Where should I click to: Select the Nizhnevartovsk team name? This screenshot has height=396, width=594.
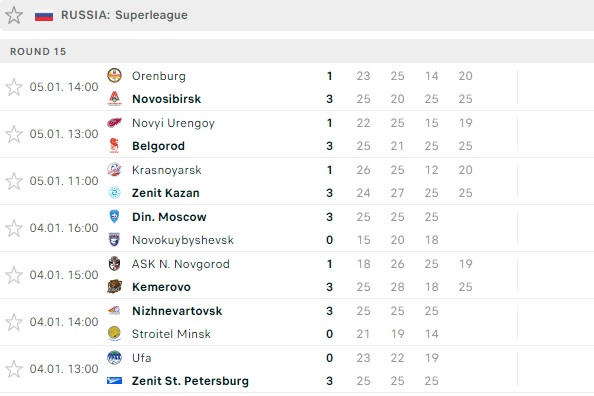177,311
